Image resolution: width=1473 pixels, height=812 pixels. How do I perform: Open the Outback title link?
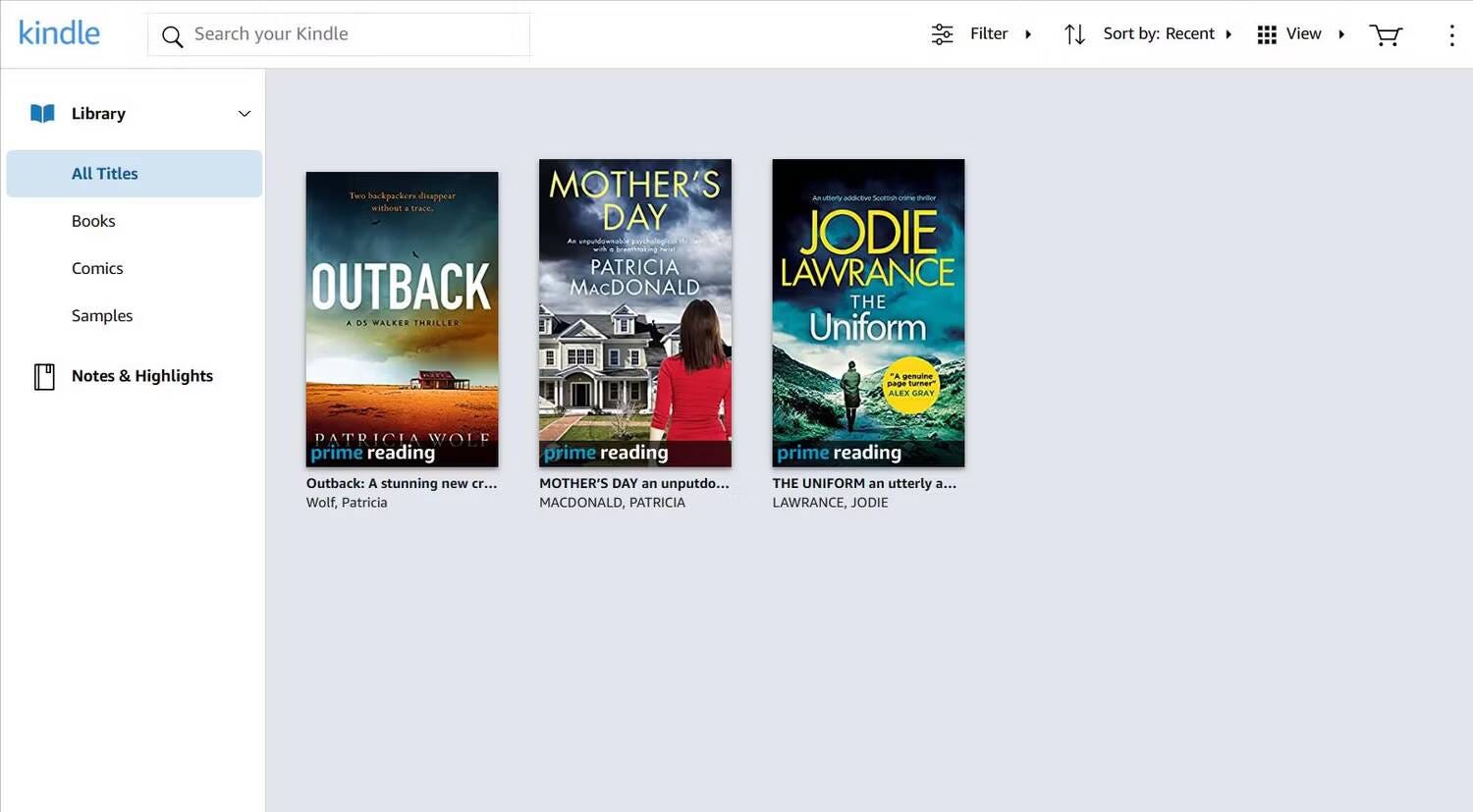(401, 483)
